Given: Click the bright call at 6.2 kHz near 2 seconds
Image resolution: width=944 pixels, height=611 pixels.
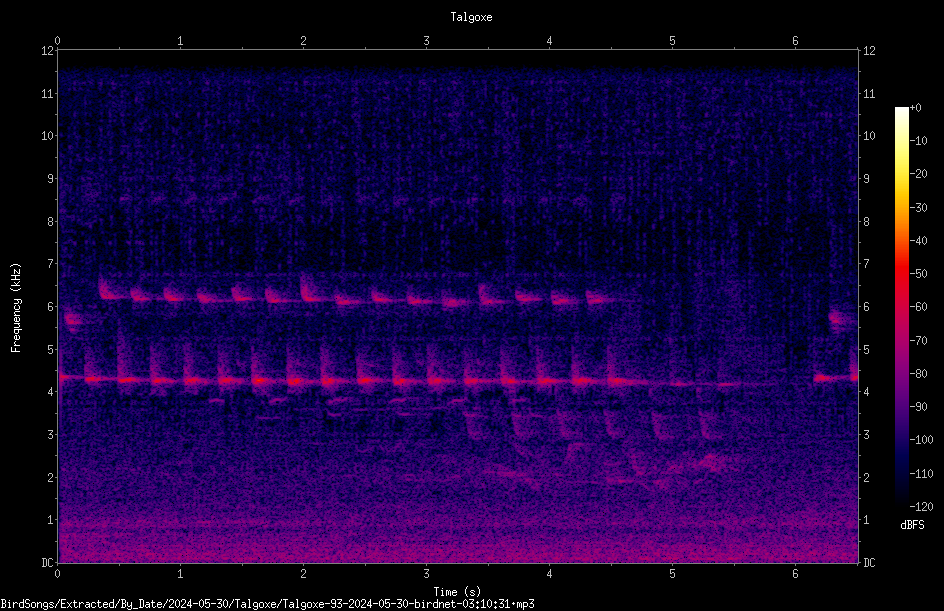Looking at the screenshot, I should 310,291.
